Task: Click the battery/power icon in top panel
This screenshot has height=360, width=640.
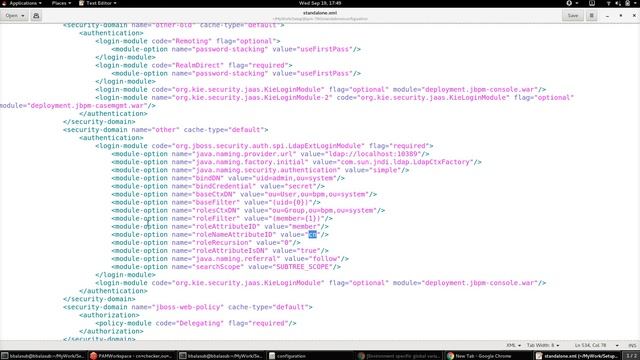Action: pyautogui.click(x=628, y=3)
